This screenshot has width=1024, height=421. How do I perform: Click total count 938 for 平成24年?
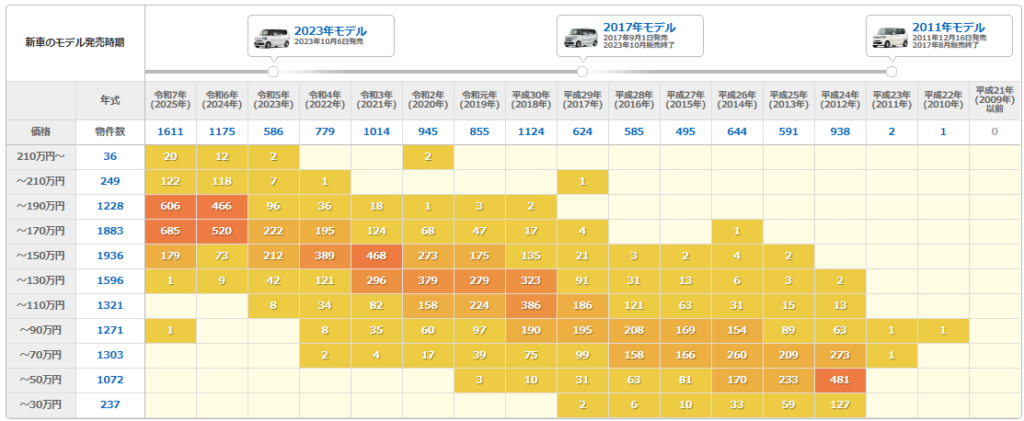[840, 131]
